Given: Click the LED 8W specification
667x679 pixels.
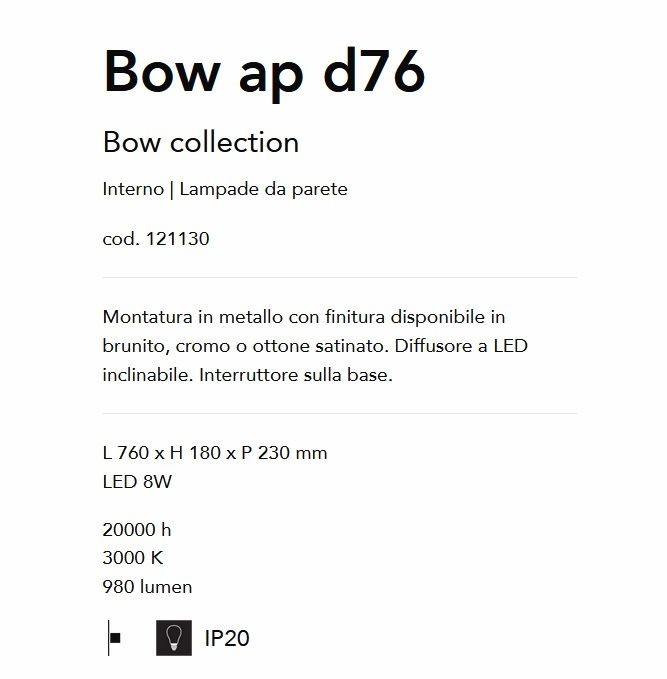Looking at the screenshot, I should [x=137, y=482].
